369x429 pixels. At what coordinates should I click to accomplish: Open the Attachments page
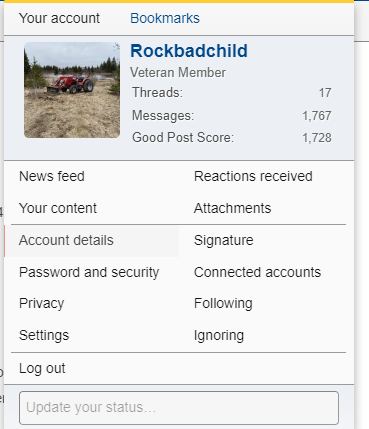click(233, 208)
